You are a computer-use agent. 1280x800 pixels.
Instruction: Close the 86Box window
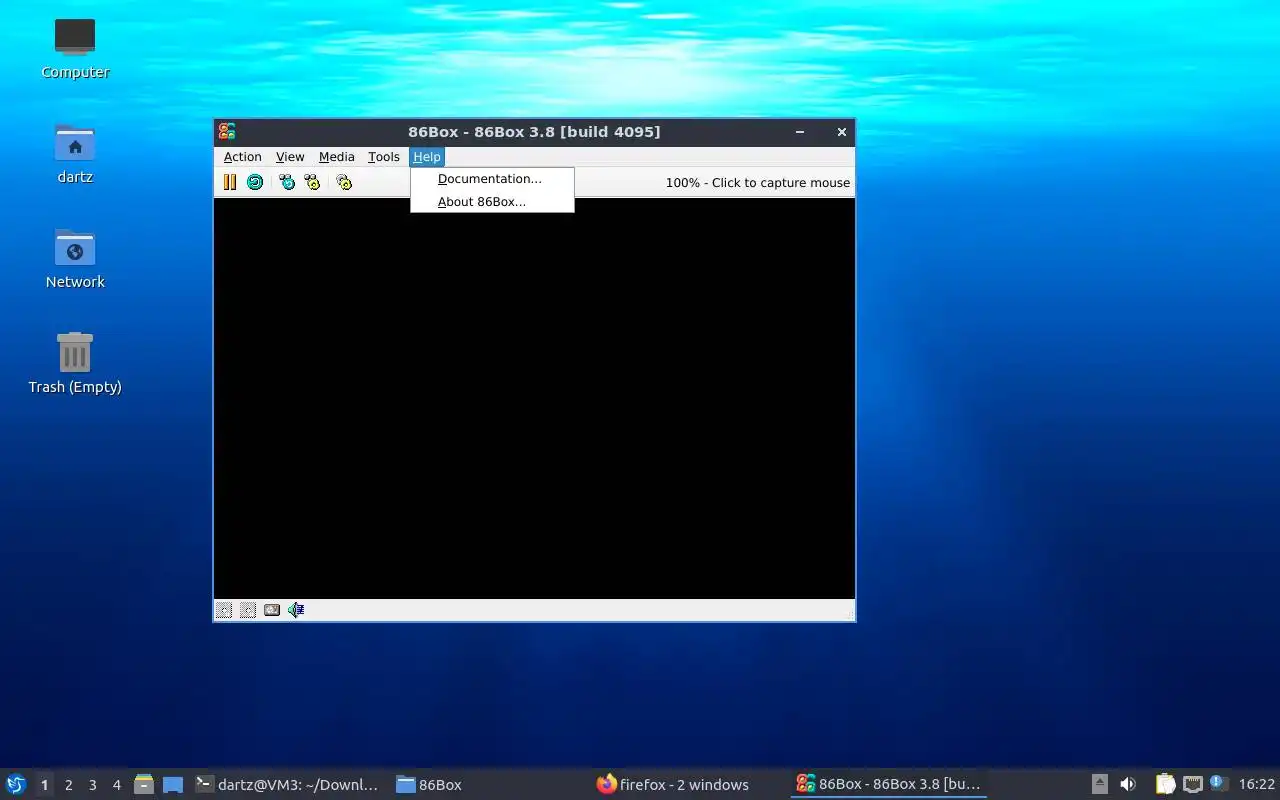click(x=842, y=132)
